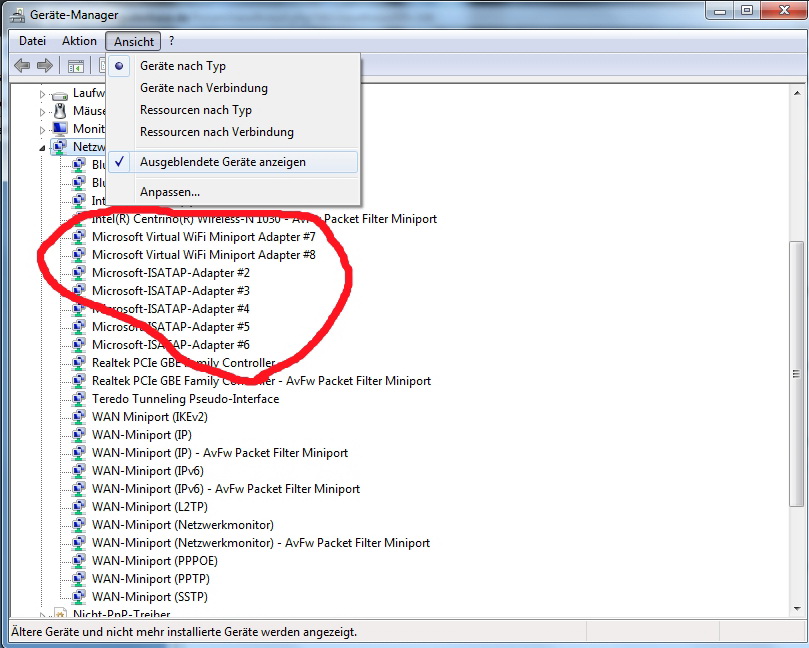809x648 pixels.
Task: Click the Laufwerke drive category icon
Action: point(60,94)
